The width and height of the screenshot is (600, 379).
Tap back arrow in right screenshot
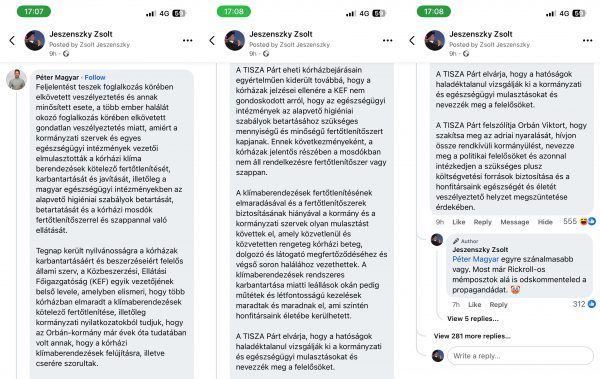pyautogui.click(x=412, y=40)
